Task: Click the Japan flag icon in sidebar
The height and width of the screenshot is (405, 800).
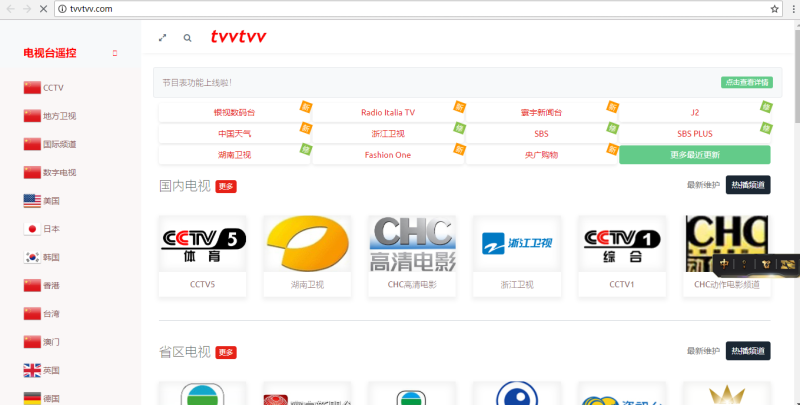Action: pos(32,229)
